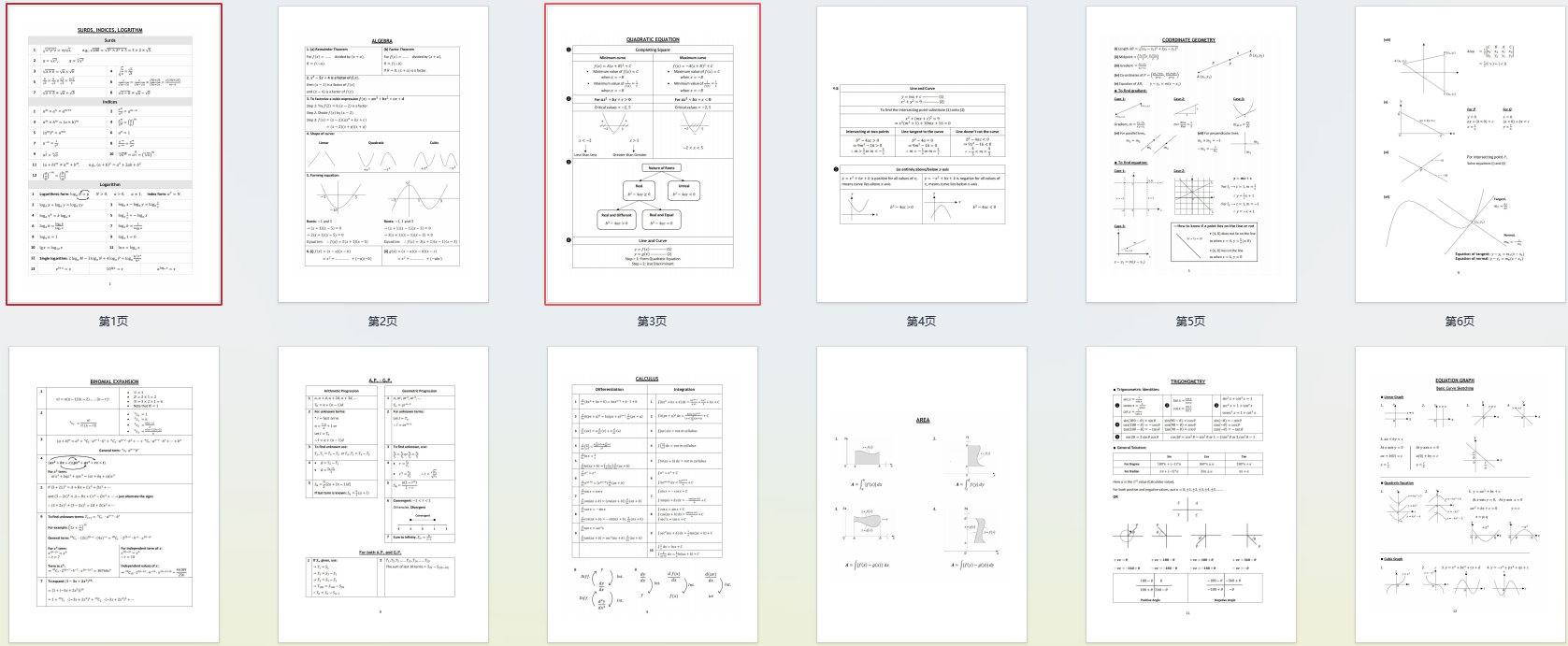Click the 第5页 page label
Viewport: 1568px width, 646px height.
coord(1191,322)
